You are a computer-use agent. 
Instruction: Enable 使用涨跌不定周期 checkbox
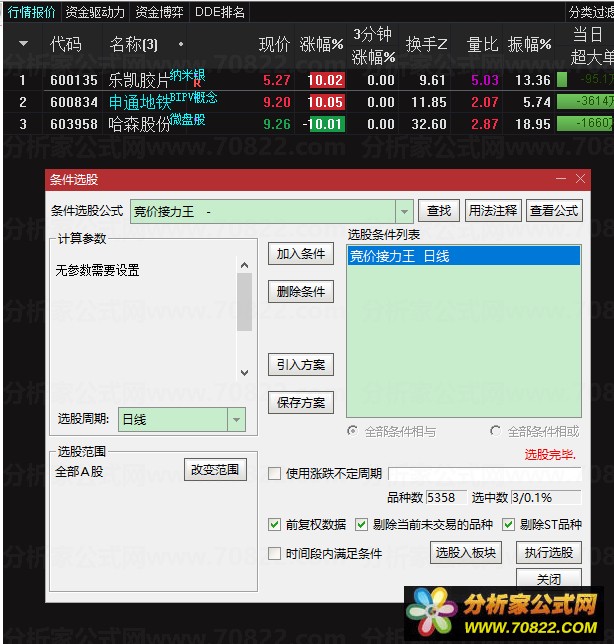coord(274,474)
